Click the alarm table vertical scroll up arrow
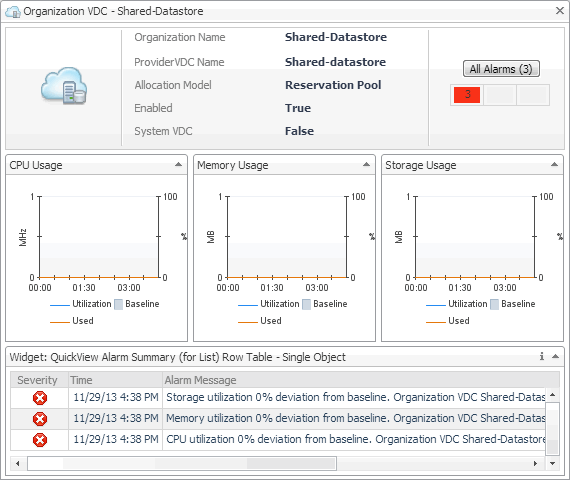The height and width of the screenshot is (480, 570). [x=553, y=395]
